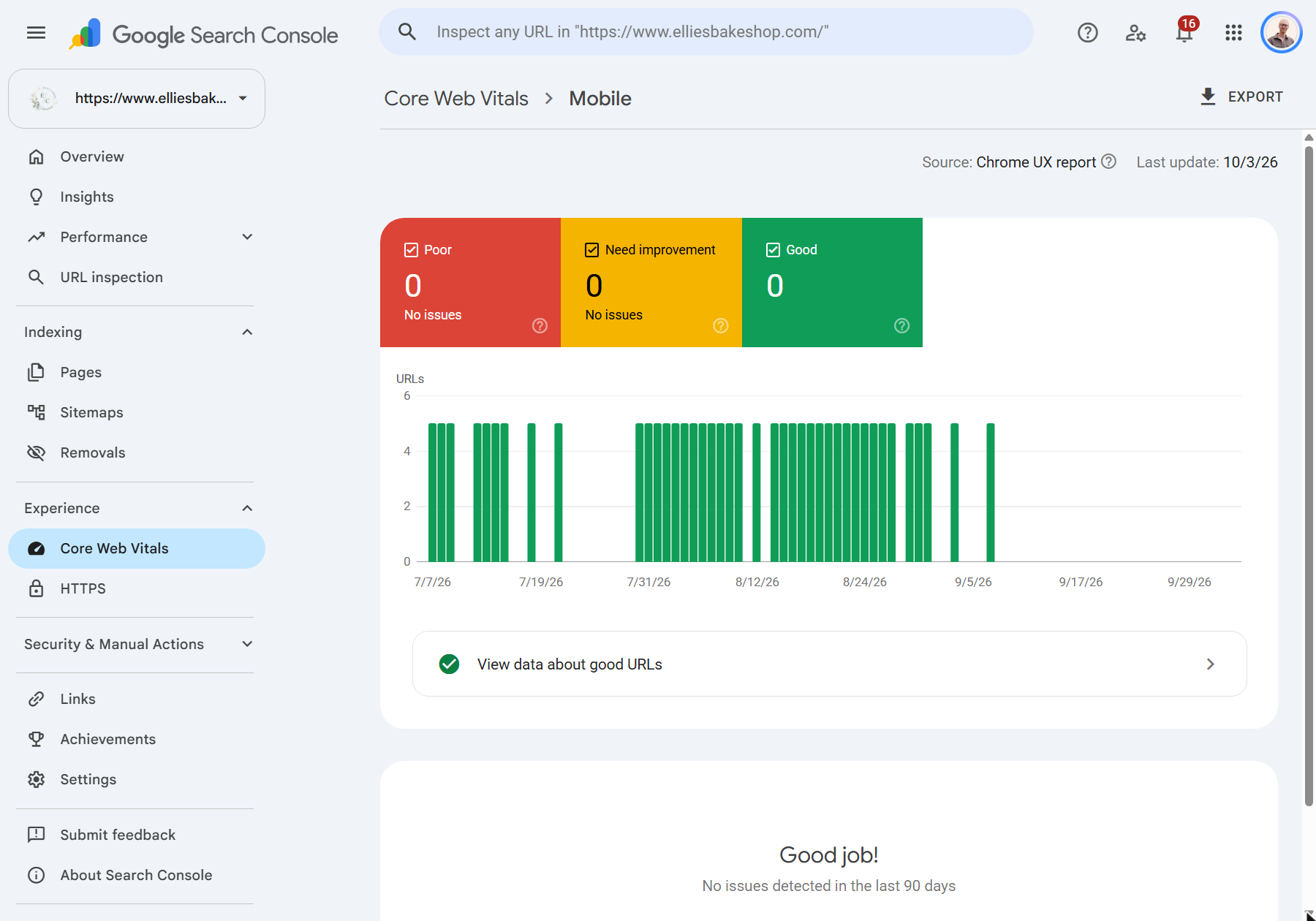Open Sitemaps in sidebar
This screenshot has height=921, width=1316.
click(137, 412)
